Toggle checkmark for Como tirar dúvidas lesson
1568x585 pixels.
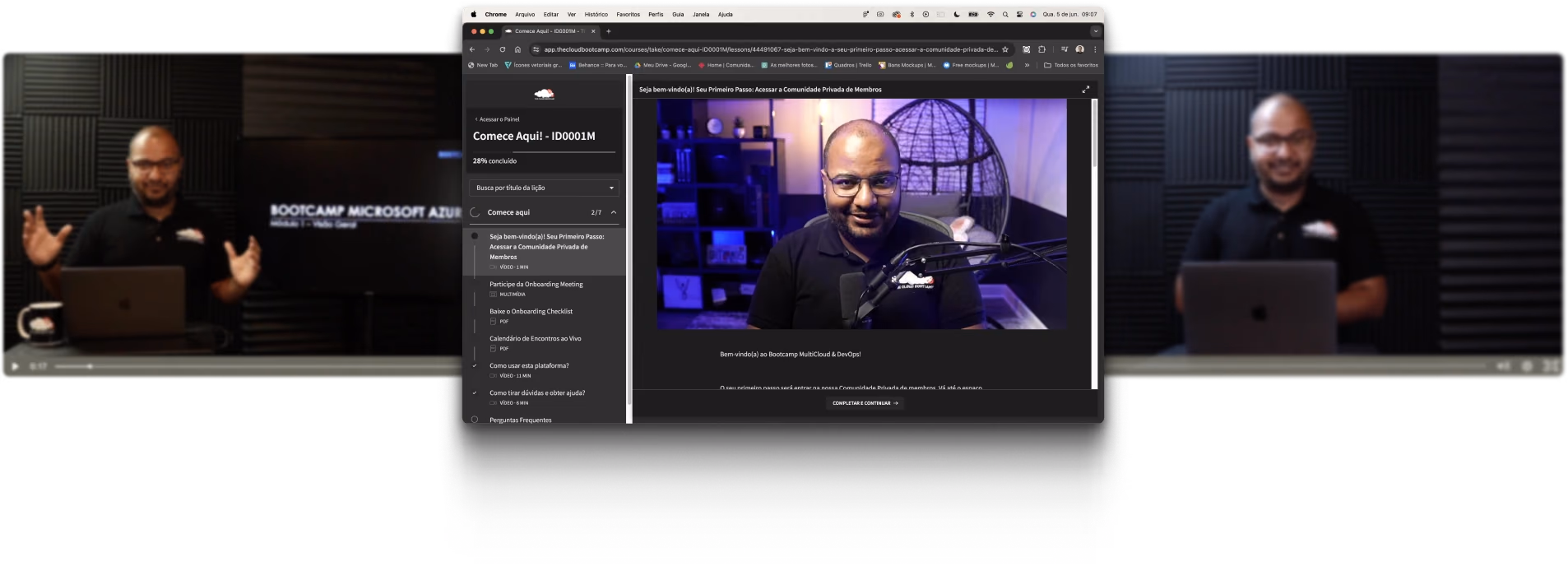click(x=475, y=392)
